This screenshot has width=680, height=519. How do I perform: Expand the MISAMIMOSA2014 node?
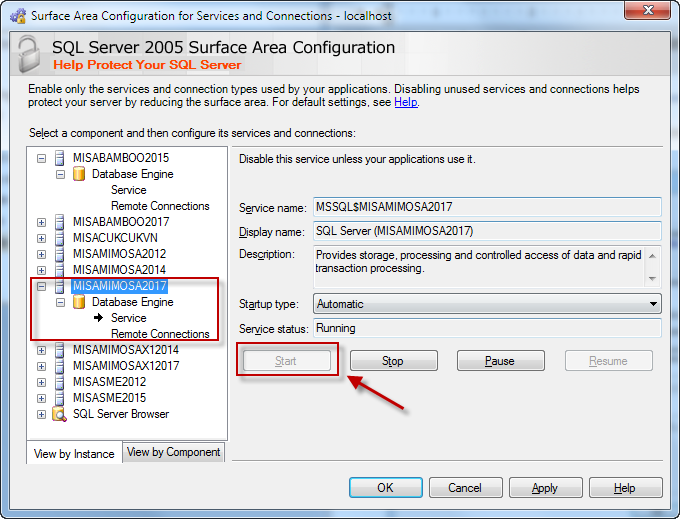click(x=41, y=271)
